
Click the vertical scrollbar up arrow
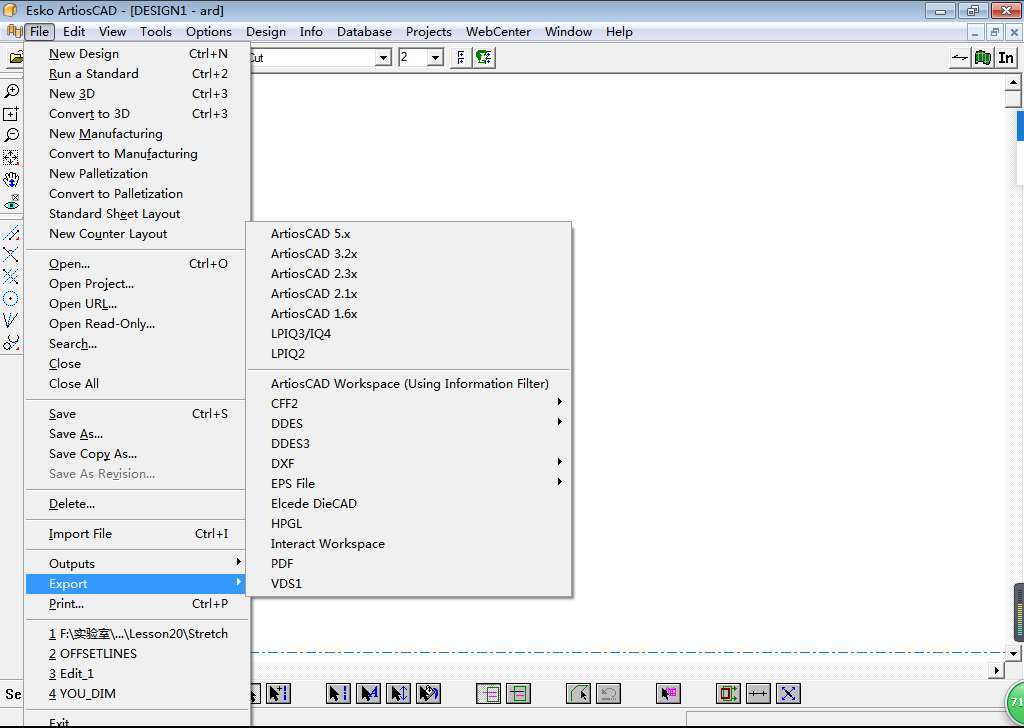coord(1012,83)
